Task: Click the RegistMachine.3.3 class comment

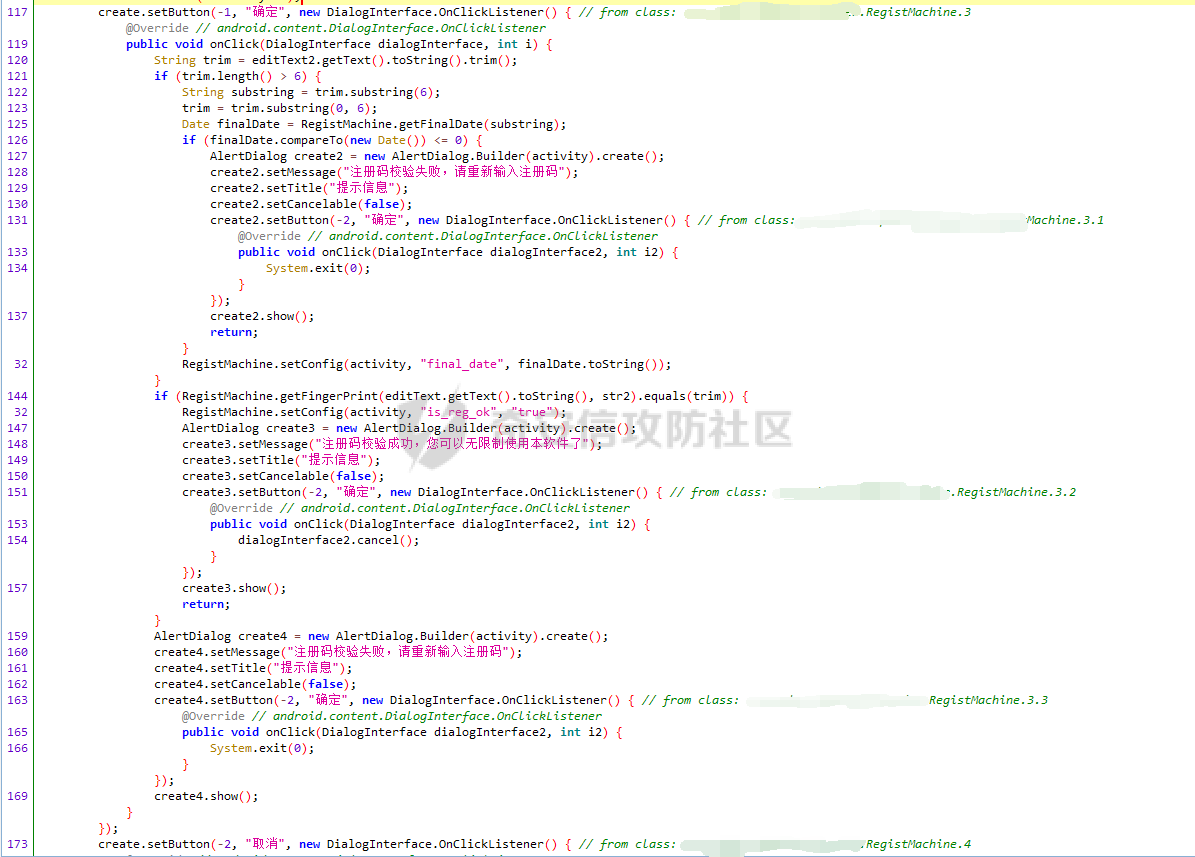Action: 987,700
